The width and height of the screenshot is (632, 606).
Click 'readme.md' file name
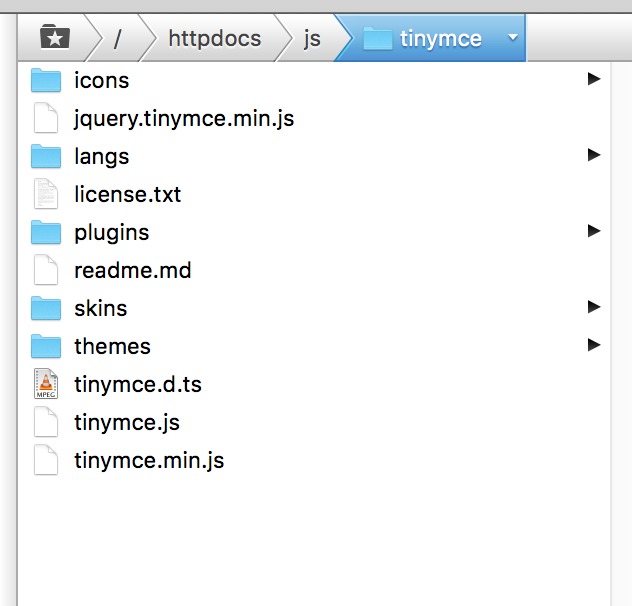pos(133,270)
